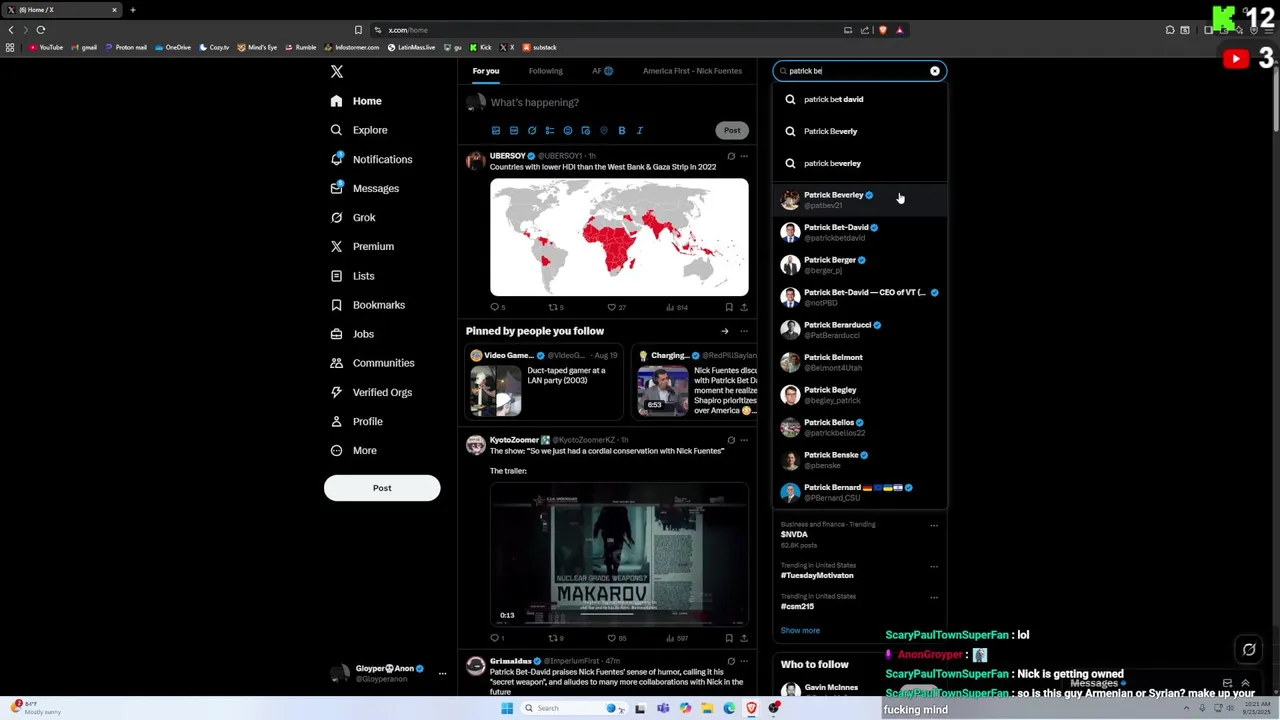The width and height of the screenshot is (1280, 720).
Task: Open more options on KyotoZoomer post
Action: pyautogui.click(x=743, y=440)
